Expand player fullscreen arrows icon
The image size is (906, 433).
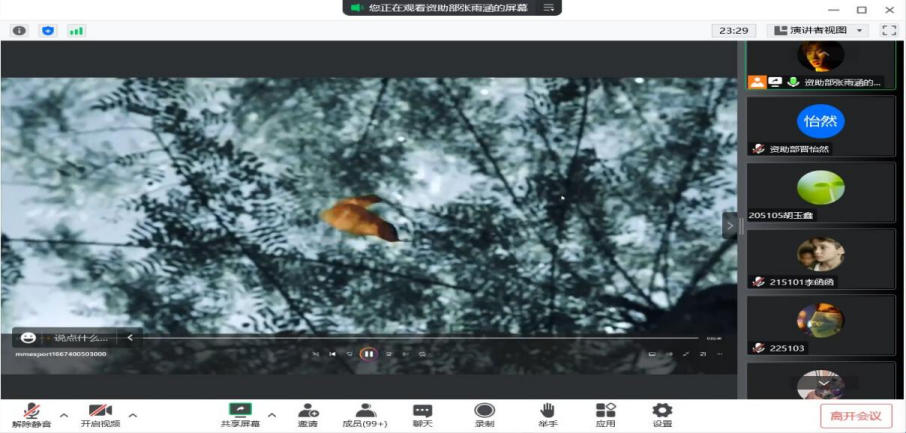(x=686, y=354)
